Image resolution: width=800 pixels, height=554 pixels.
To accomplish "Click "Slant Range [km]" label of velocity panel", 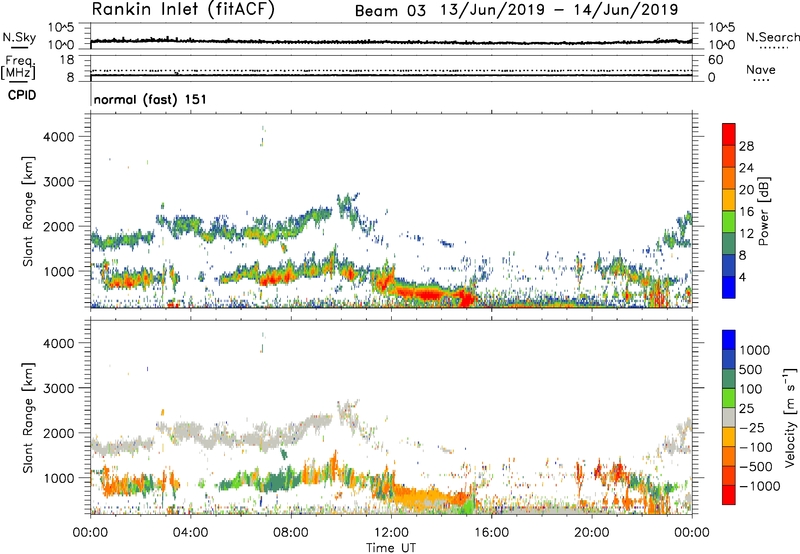I will point(28,417).
